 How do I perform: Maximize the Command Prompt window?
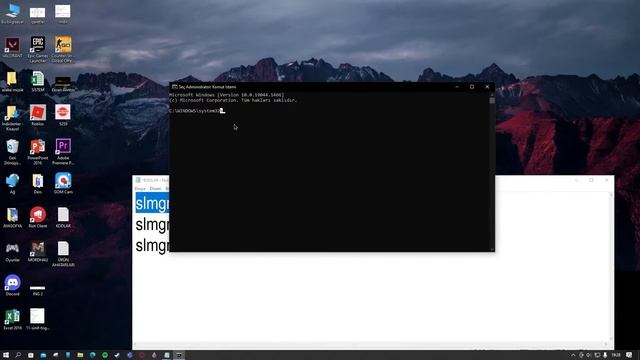click(x=472, y=87)
